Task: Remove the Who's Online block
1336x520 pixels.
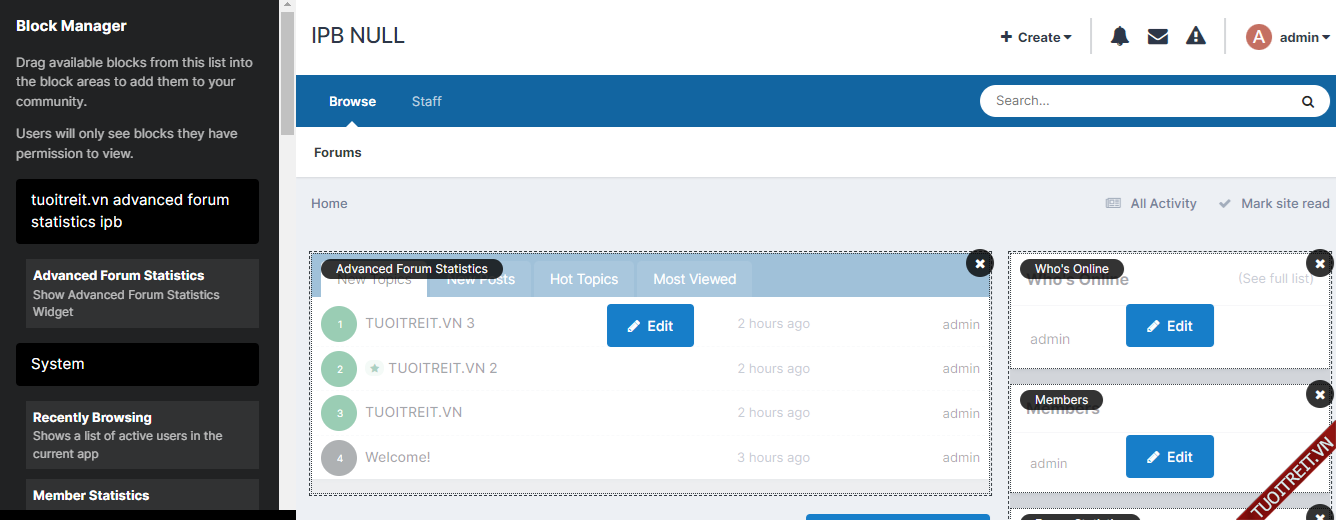Action: click(1320, 263)
